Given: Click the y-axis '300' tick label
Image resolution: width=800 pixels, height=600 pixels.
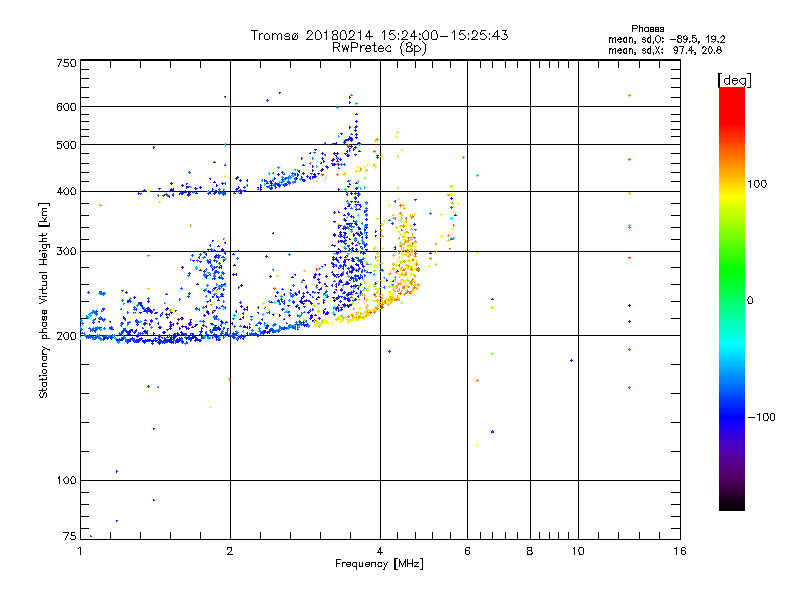Looking at the screenshot, I should (x=67, y=251).
